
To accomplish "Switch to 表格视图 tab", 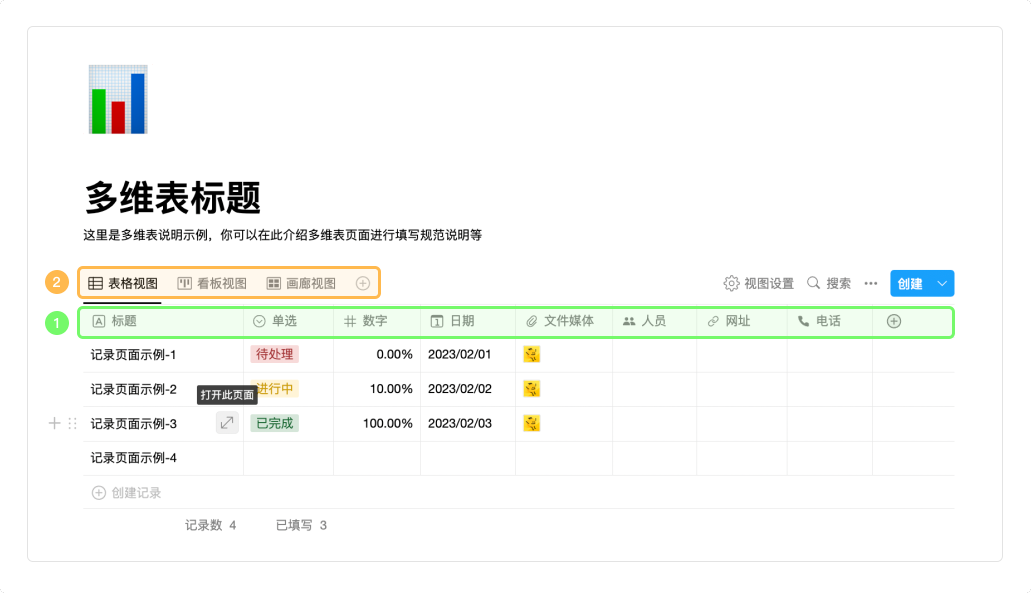I will (x=123, y=283).
